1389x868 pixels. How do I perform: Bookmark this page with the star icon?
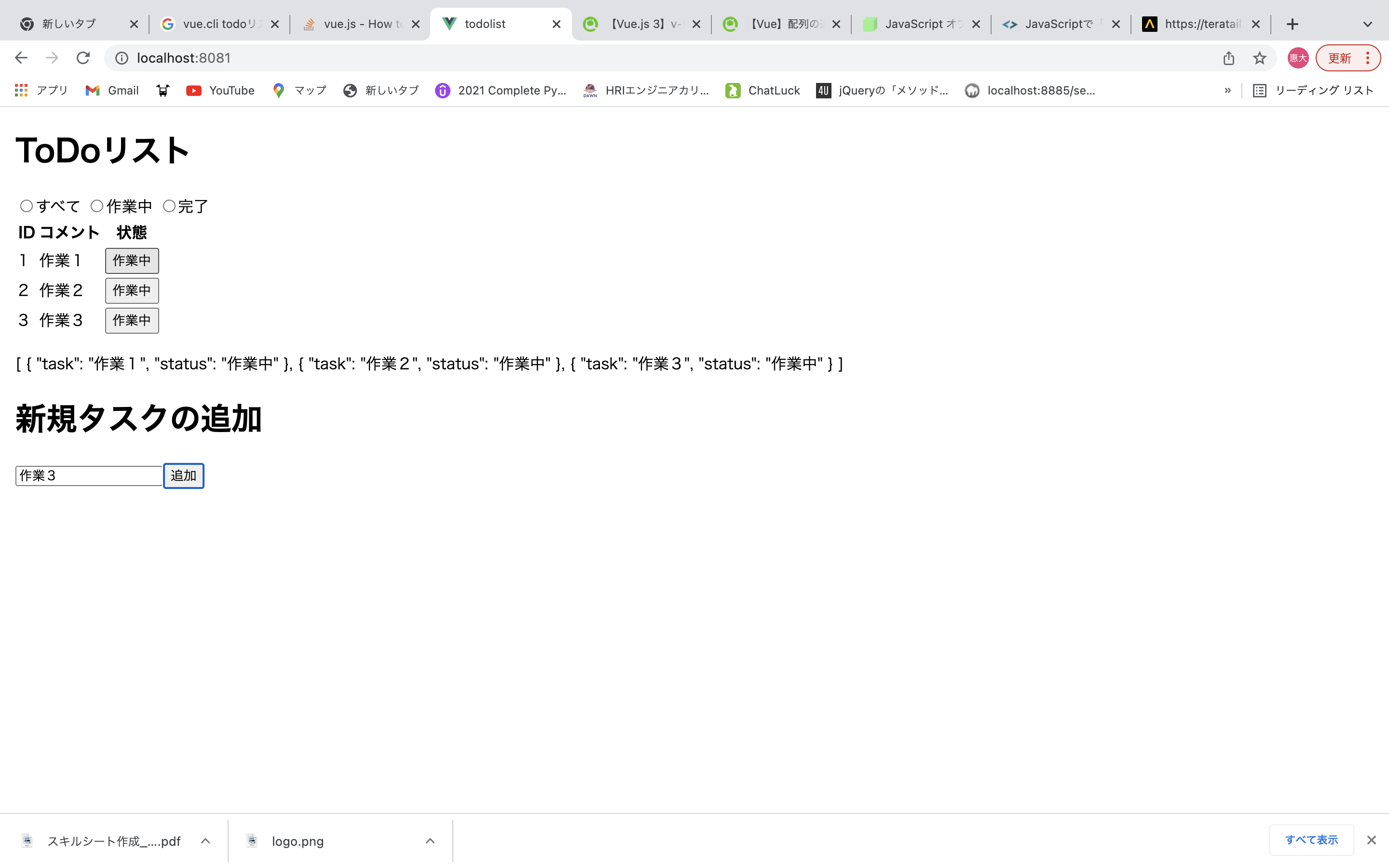click(1259, 58)
